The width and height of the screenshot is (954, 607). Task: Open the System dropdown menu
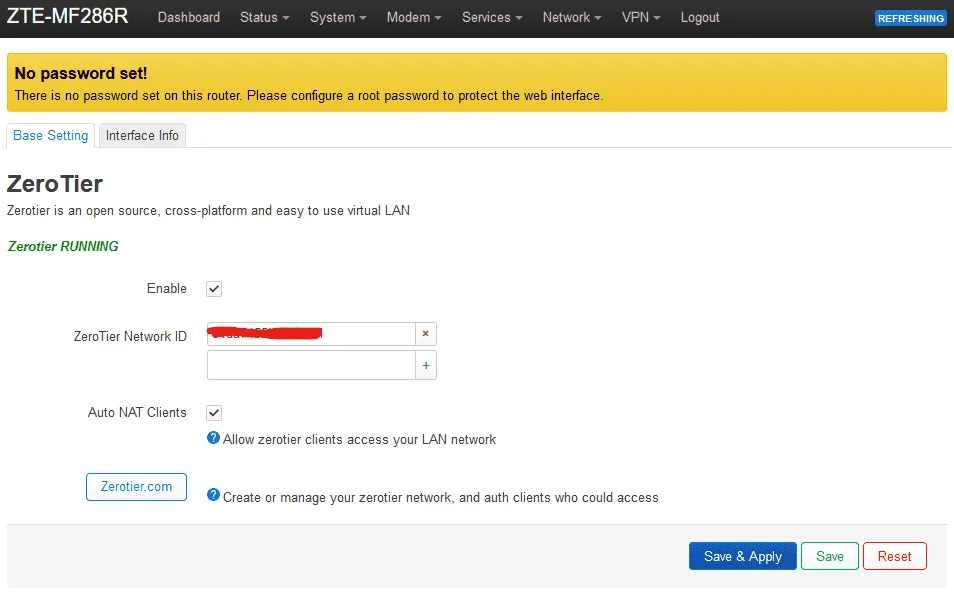coord(338,18)
